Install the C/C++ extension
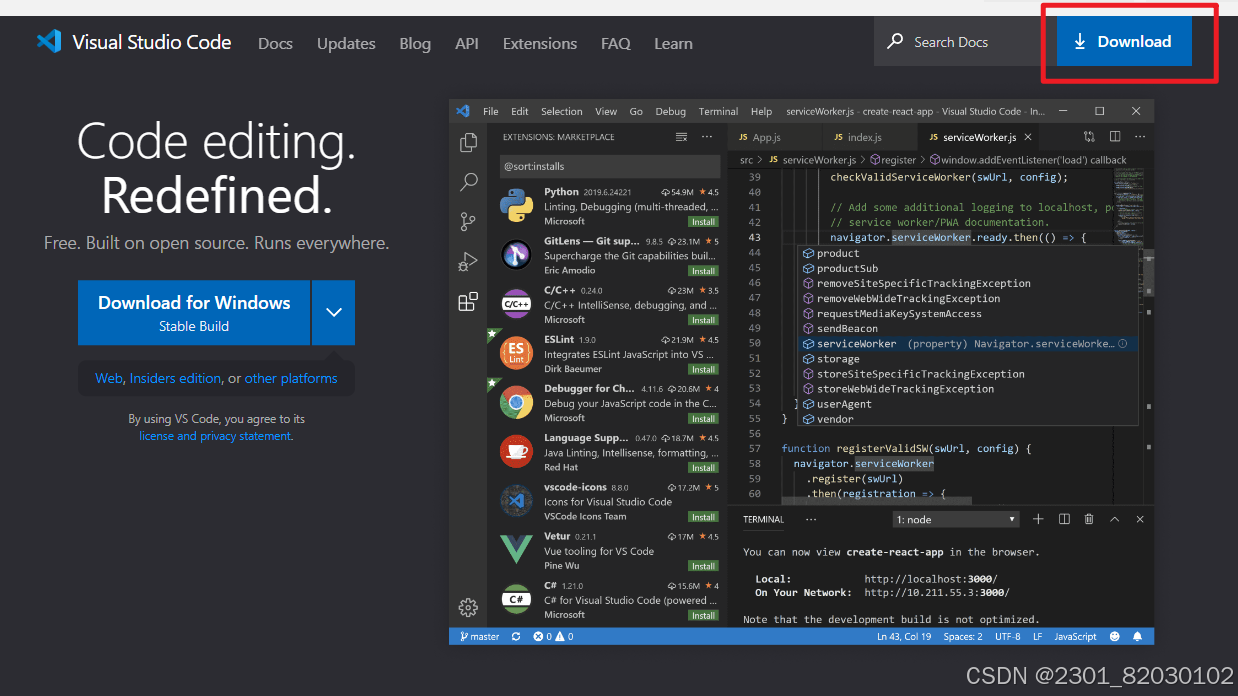1238x696 pixels. click(703, 320)
